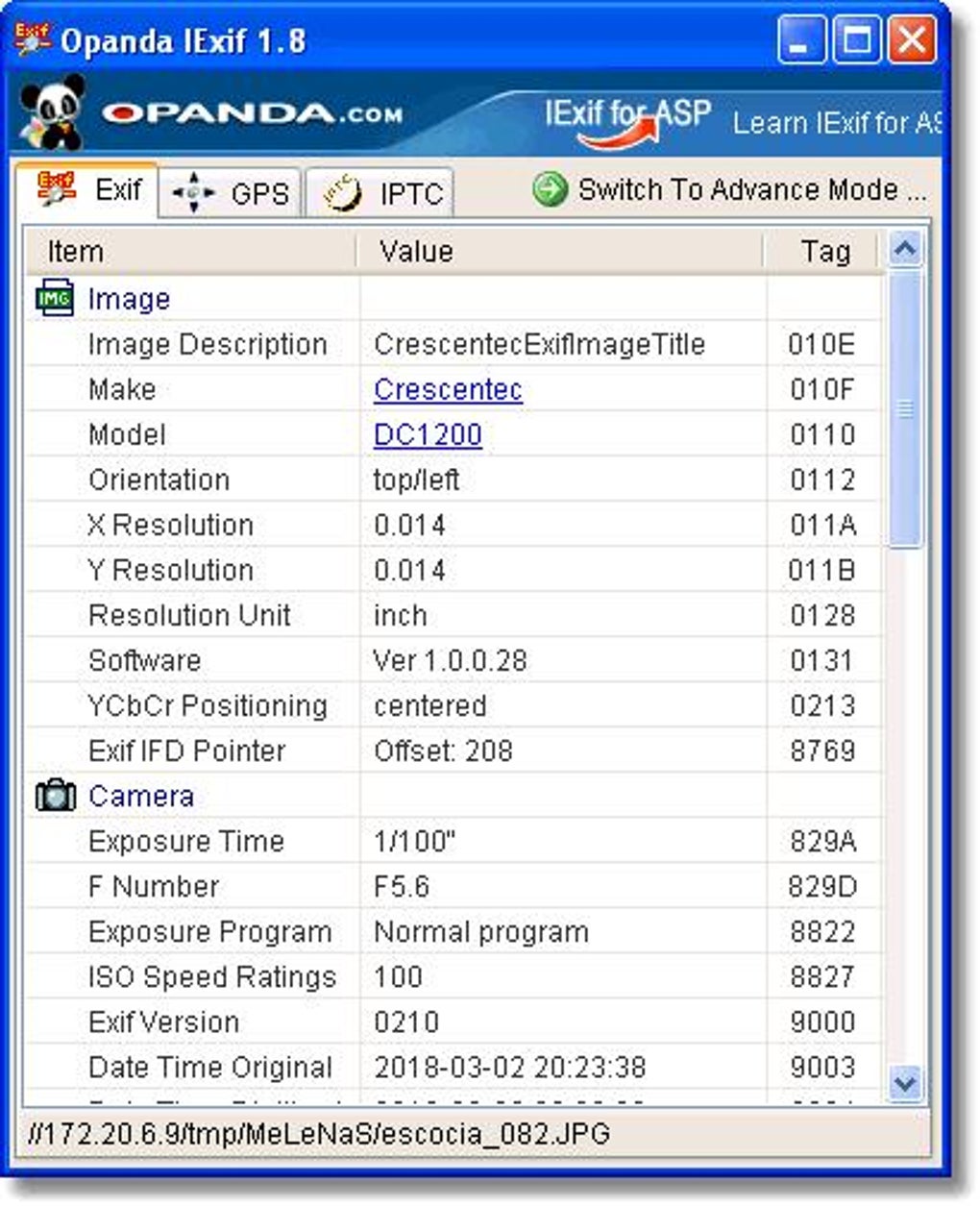Click the Image section IMG icon

coord(54,299)
